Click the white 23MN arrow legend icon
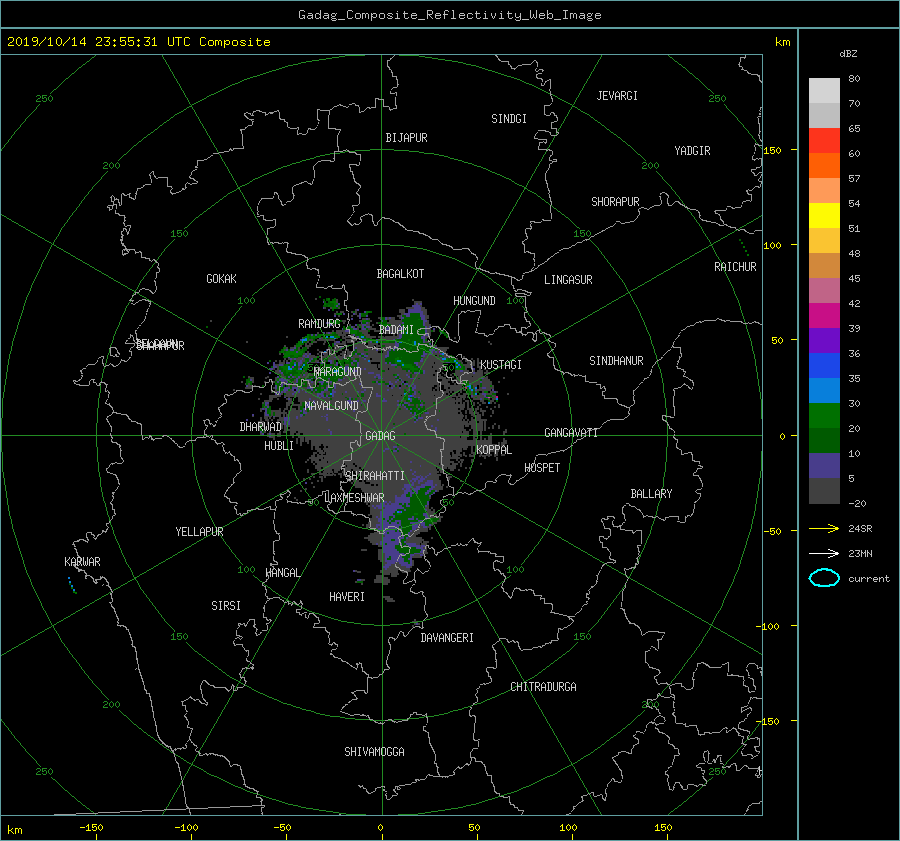The image size is (900, 841). coord(824,553)
